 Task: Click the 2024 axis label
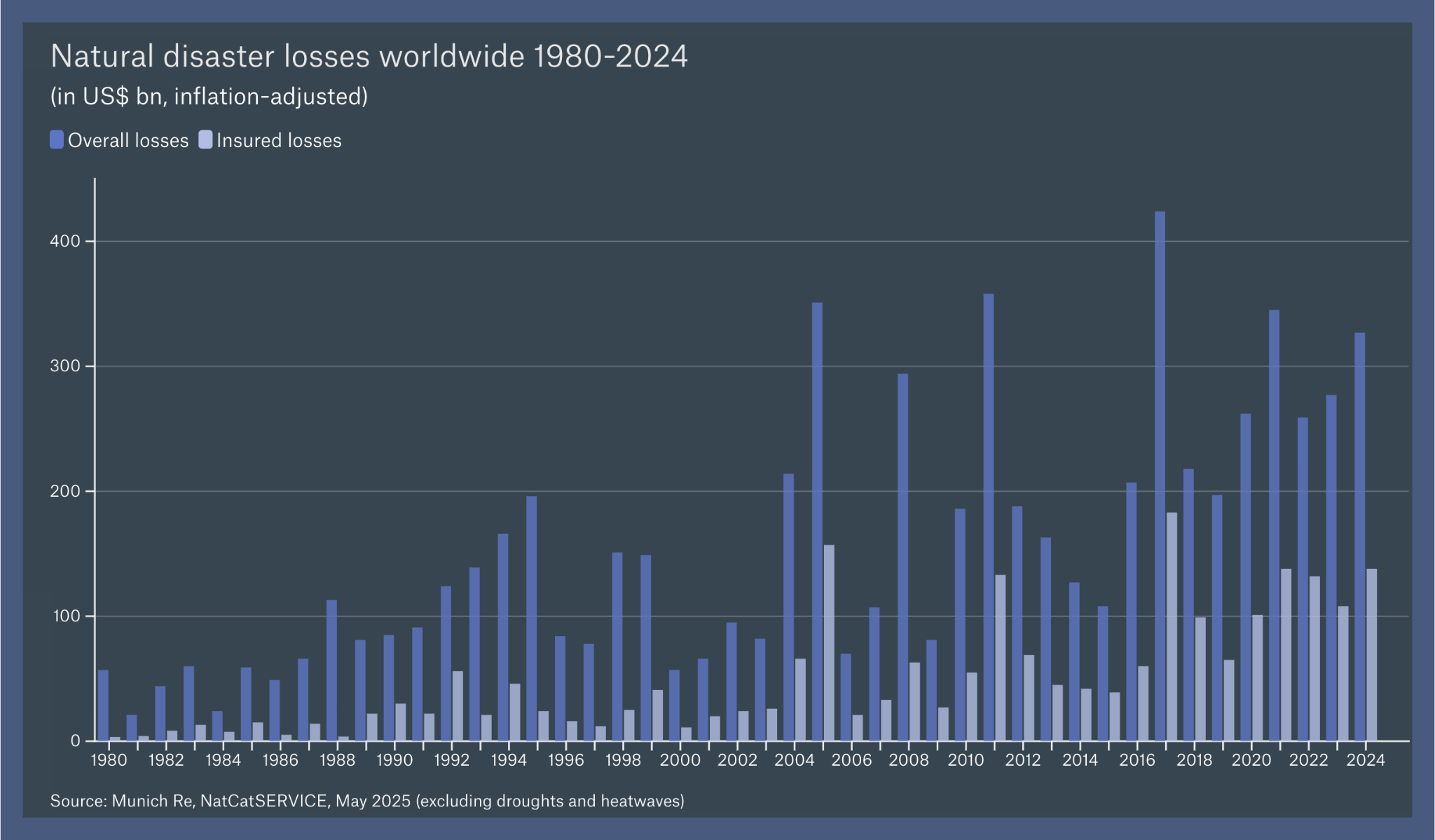[x=1364, y=760]
